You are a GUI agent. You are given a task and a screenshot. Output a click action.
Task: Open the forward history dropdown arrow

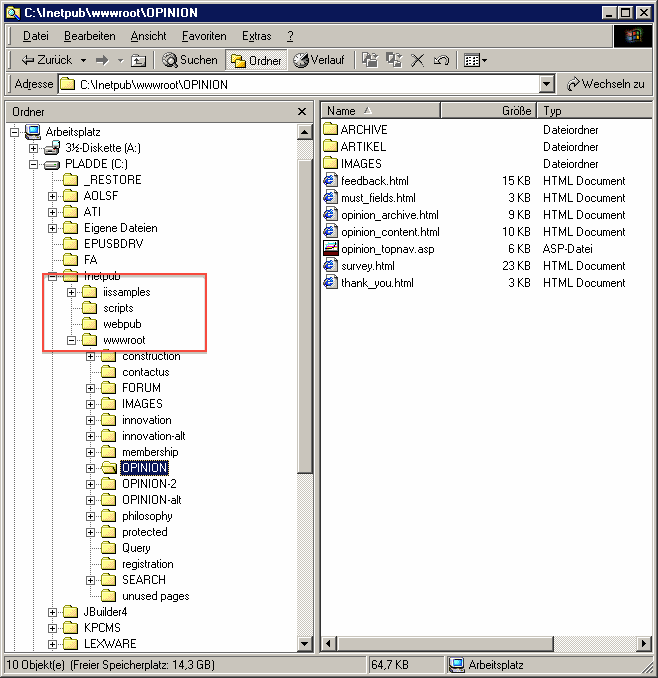pyautogui.click(x=121, y=61)
